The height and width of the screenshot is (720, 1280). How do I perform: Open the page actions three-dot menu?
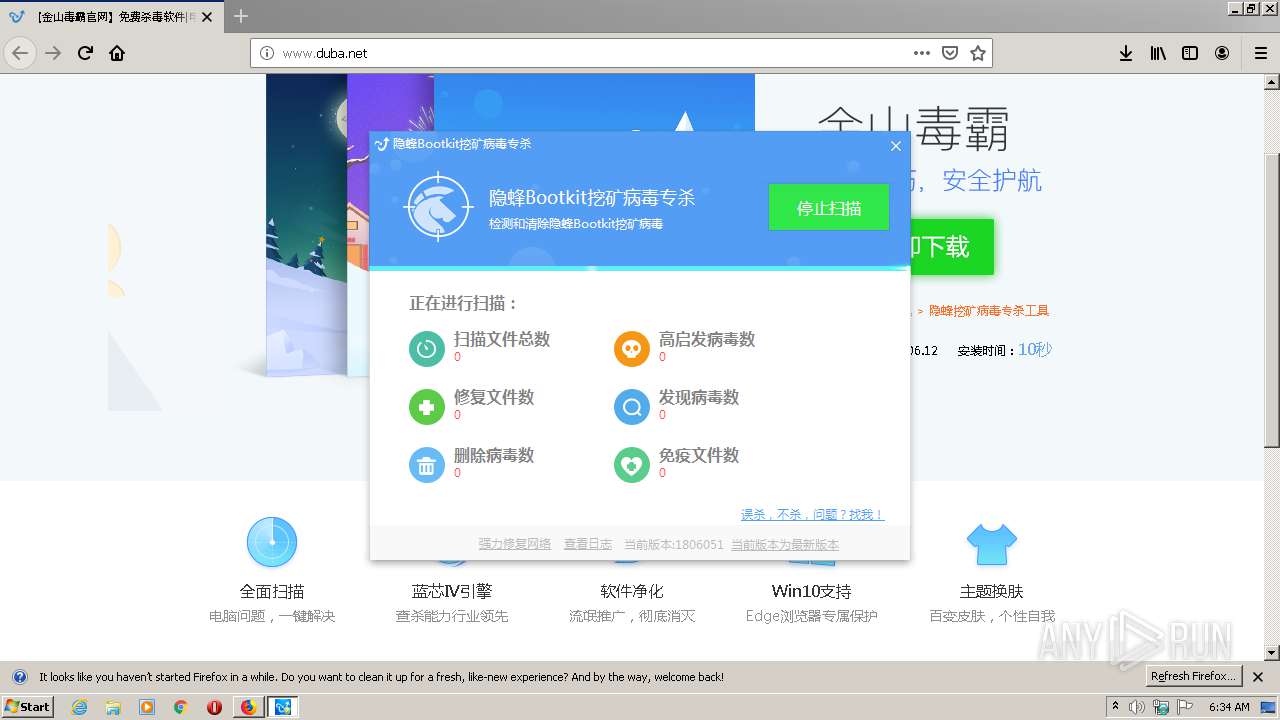(x=922, y=53)
